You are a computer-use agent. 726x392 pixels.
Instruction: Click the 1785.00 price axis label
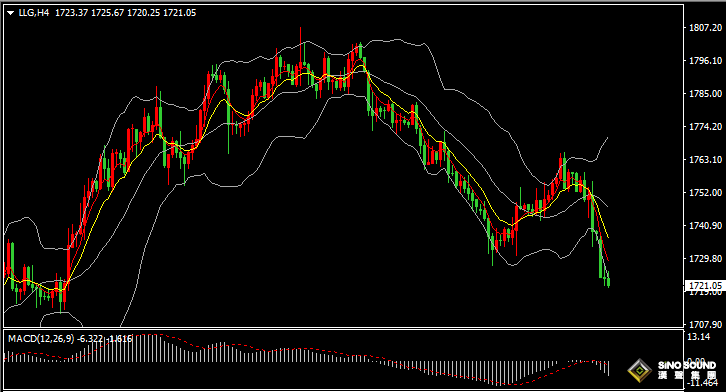pos(706,93)
